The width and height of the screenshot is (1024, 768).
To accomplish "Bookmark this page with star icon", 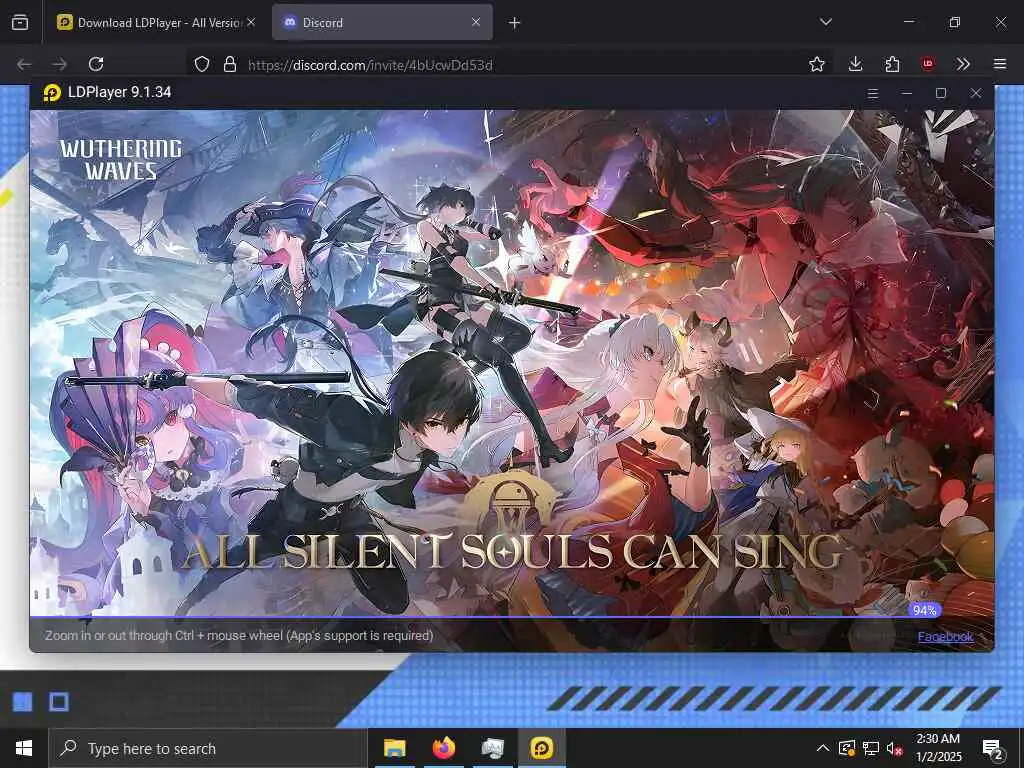I will (x=816, y=64).
